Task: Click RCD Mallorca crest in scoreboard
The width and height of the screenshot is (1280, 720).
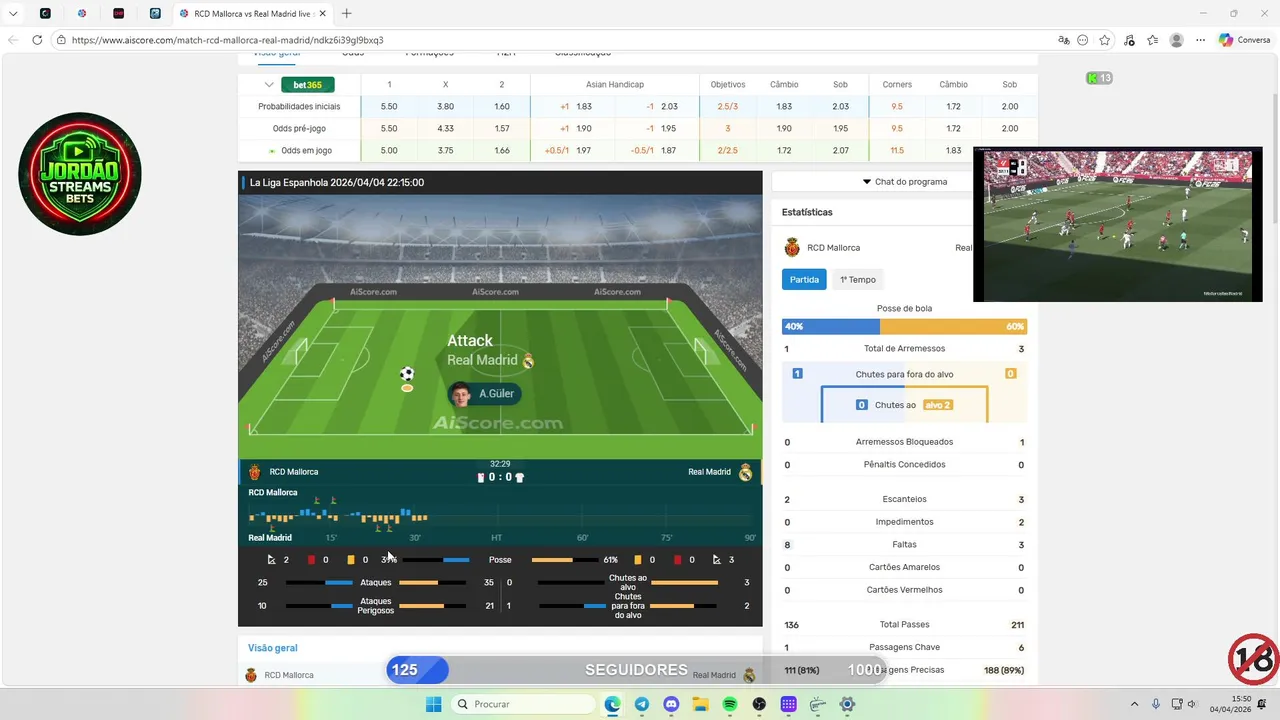Action: [254, 472]
